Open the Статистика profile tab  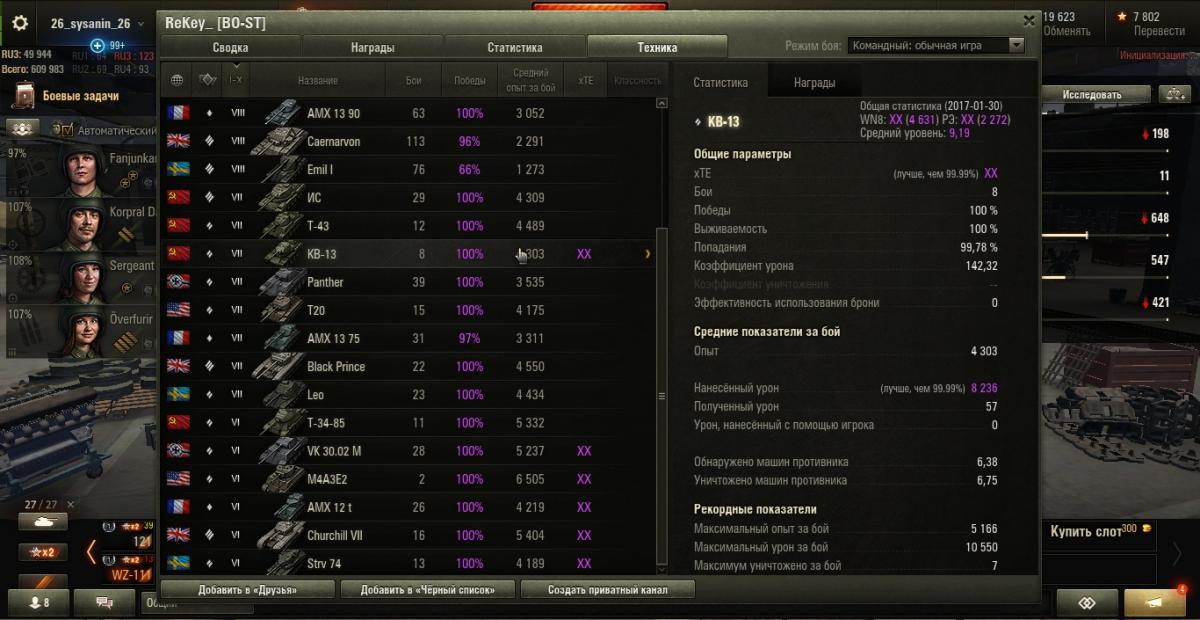[515, 47]
